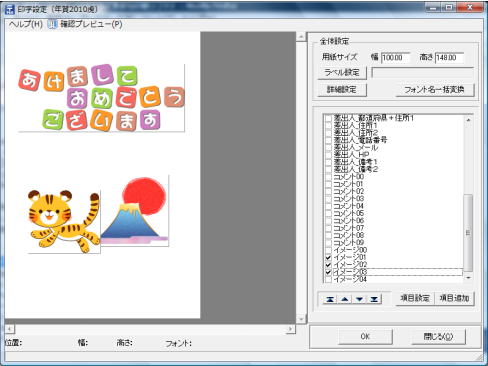Screen dimensions: 488x366
Task: Click the item list scroll-up arrow
Action: tap(468, 120)
